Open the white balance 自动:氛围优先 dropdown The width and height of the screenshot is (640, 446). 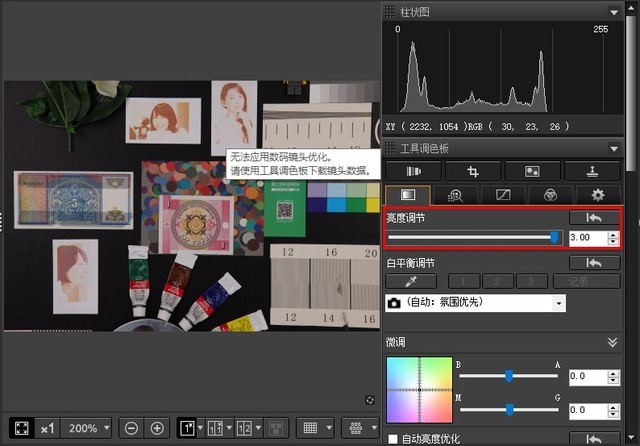point(476,303)
